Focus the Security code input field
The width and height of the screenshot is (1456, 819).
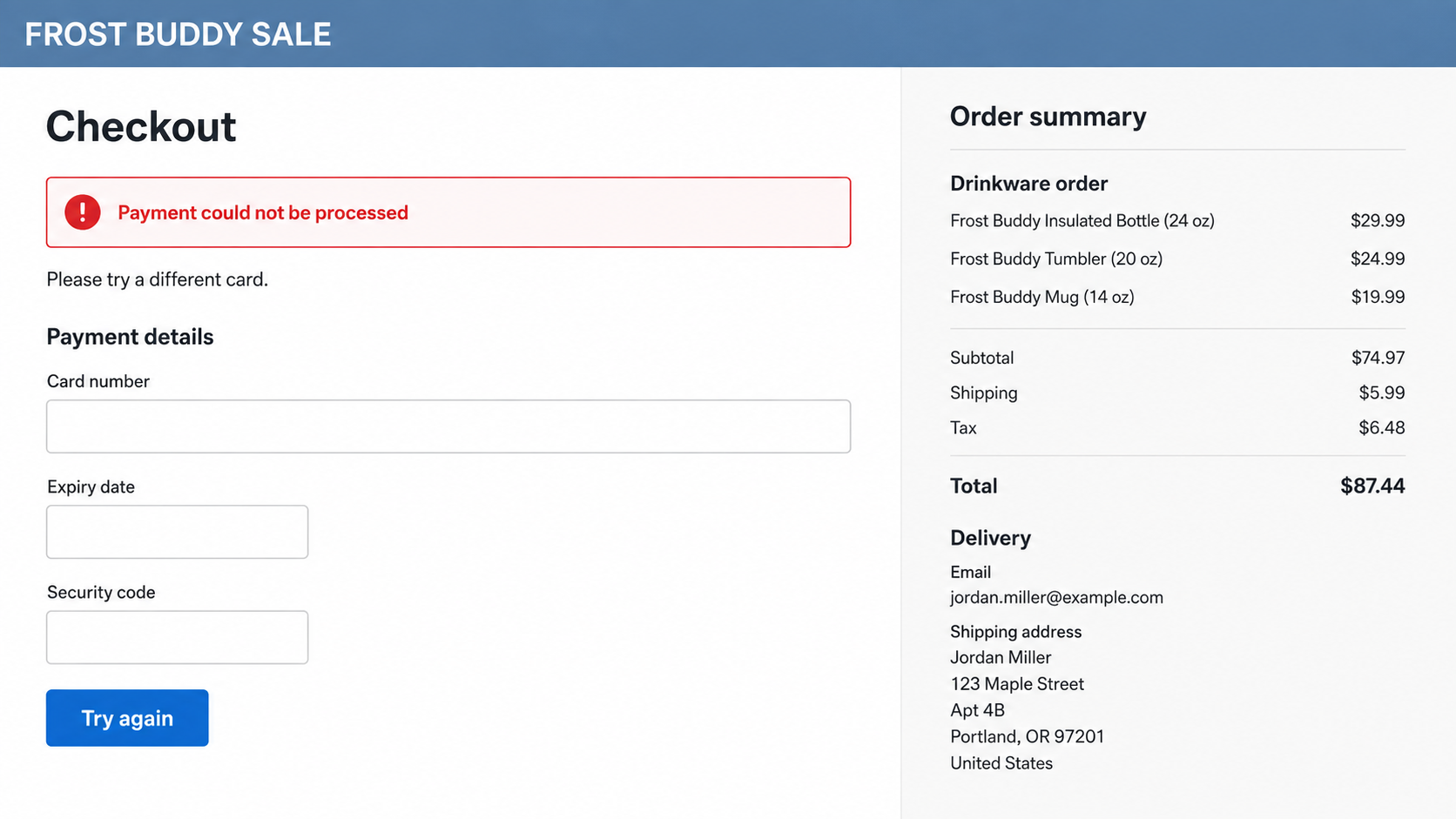click(177, 637)
